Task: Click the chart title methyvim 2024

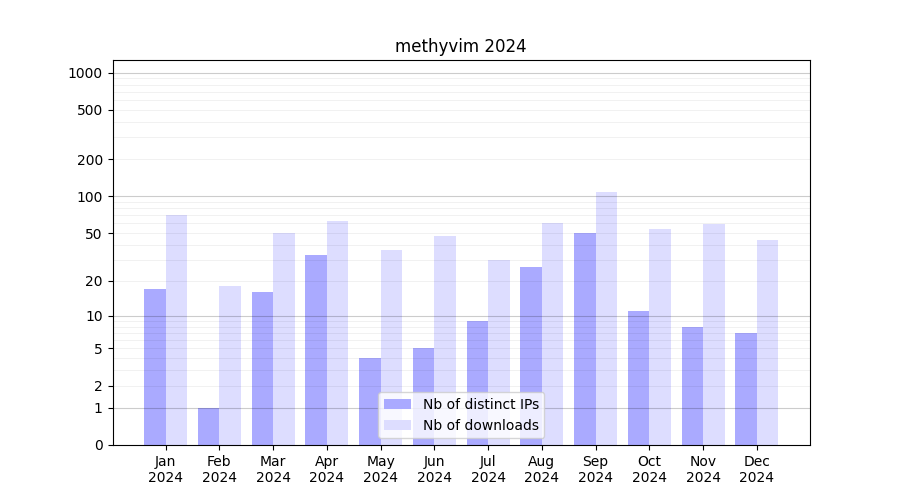Action: click(x=460, y=46)
